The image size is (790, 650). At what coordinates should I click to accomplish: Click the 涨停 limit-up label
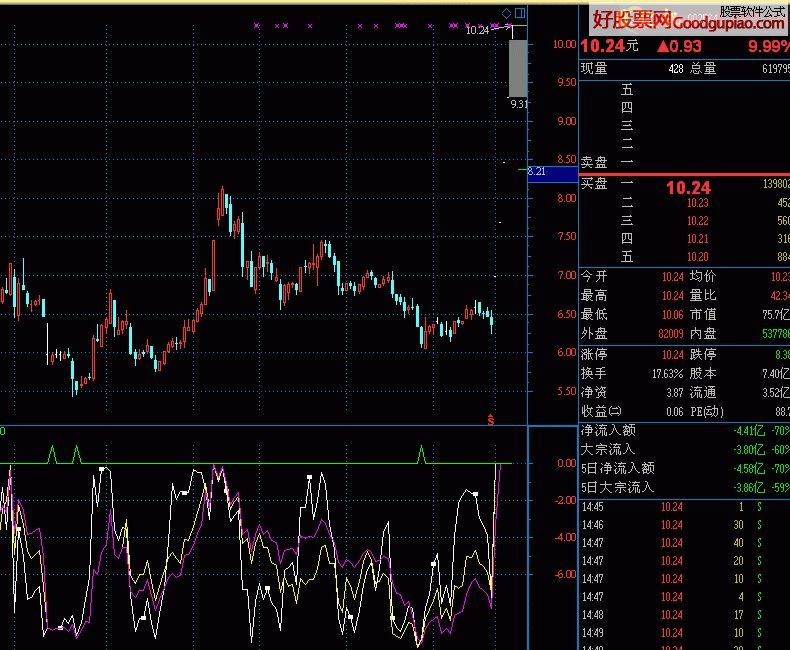pyautogui.click(x=594, y=354)
